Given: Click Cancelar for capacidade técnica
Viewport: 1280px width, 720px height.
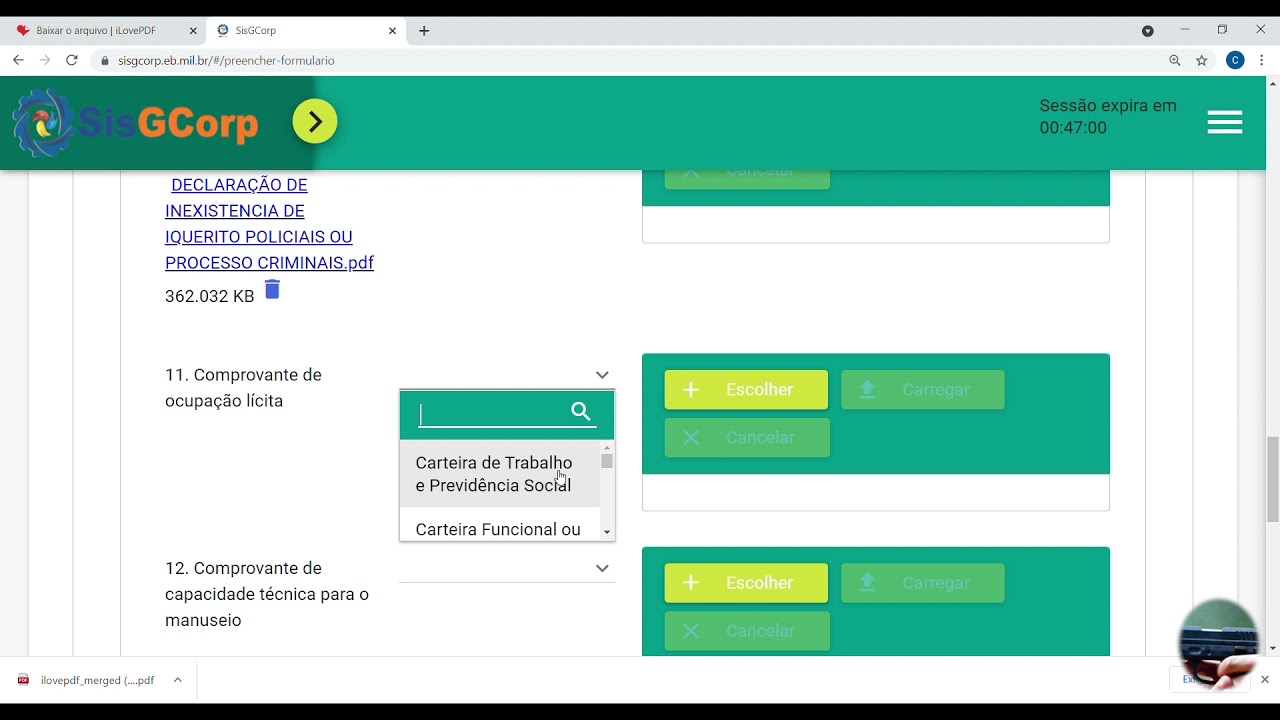Looking at the screenshot, I should (747, 631).
